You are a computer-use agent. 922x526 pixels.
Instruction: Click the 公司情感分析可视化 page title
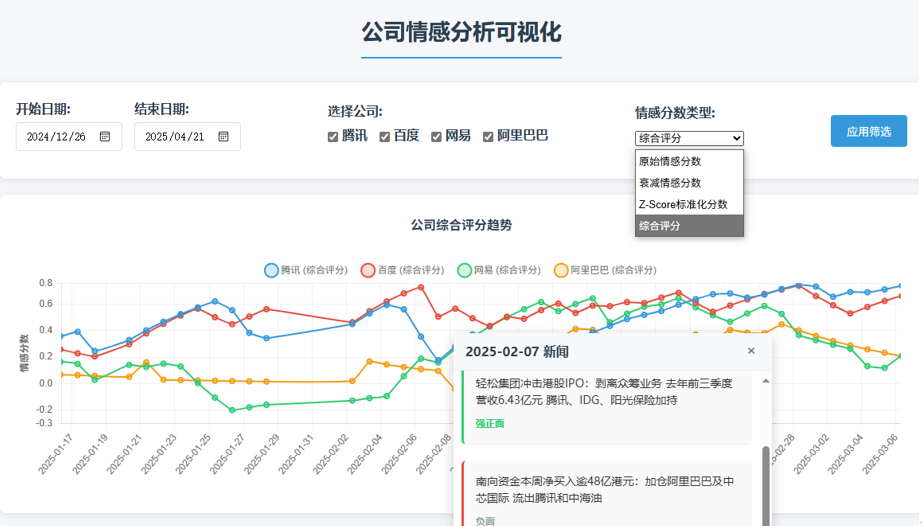[461, 32]
